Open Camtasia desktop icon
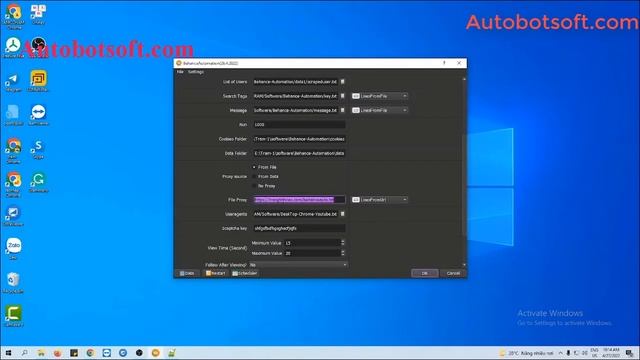The height and width of the screenshot is (360, 640). click(13, 316)
